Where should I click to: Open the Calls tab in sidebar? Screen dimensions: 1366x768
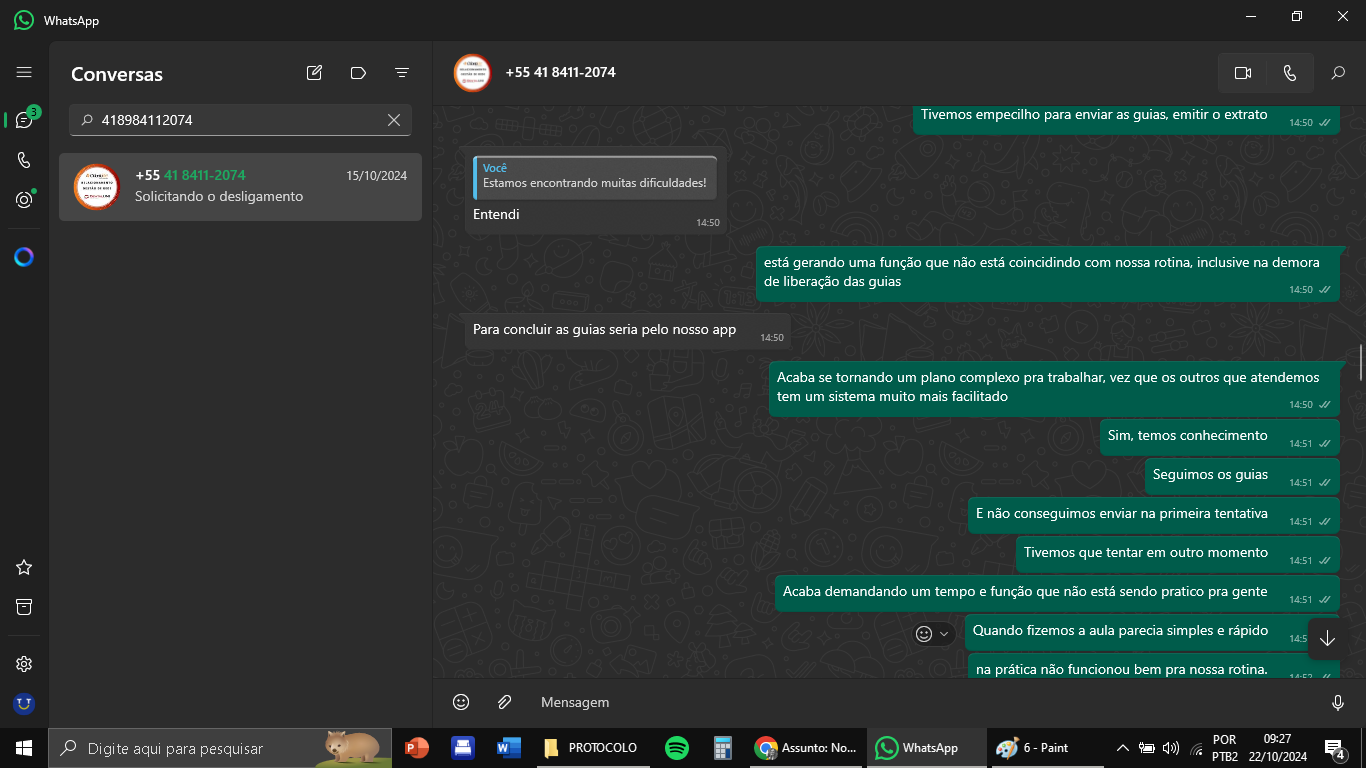[24, 160]
